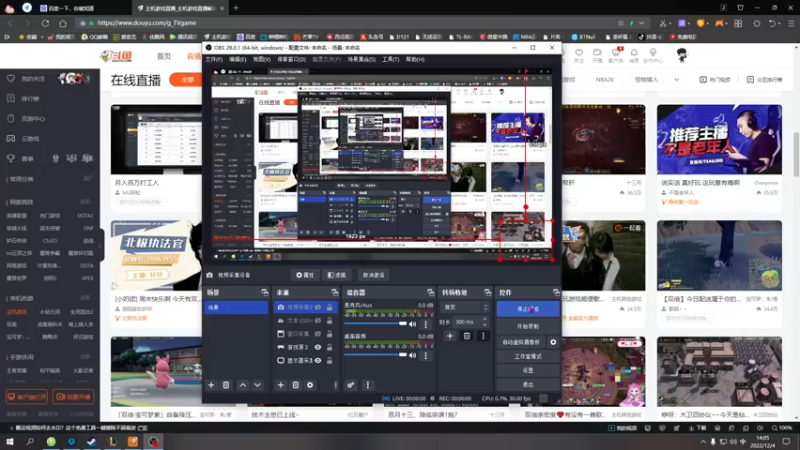Open OBS 视图(V) menu
This screenshot has width=800, height=450.
click(262, 60)
